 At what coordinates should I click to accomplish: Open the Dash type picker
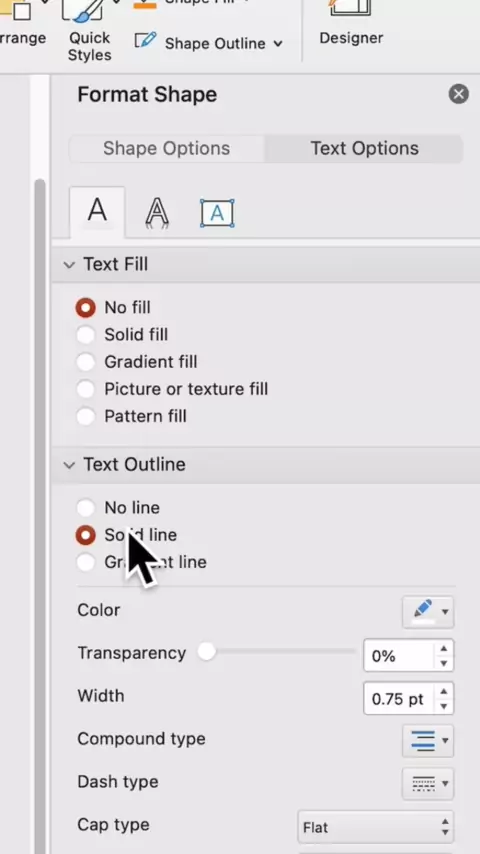pos(428,784)
